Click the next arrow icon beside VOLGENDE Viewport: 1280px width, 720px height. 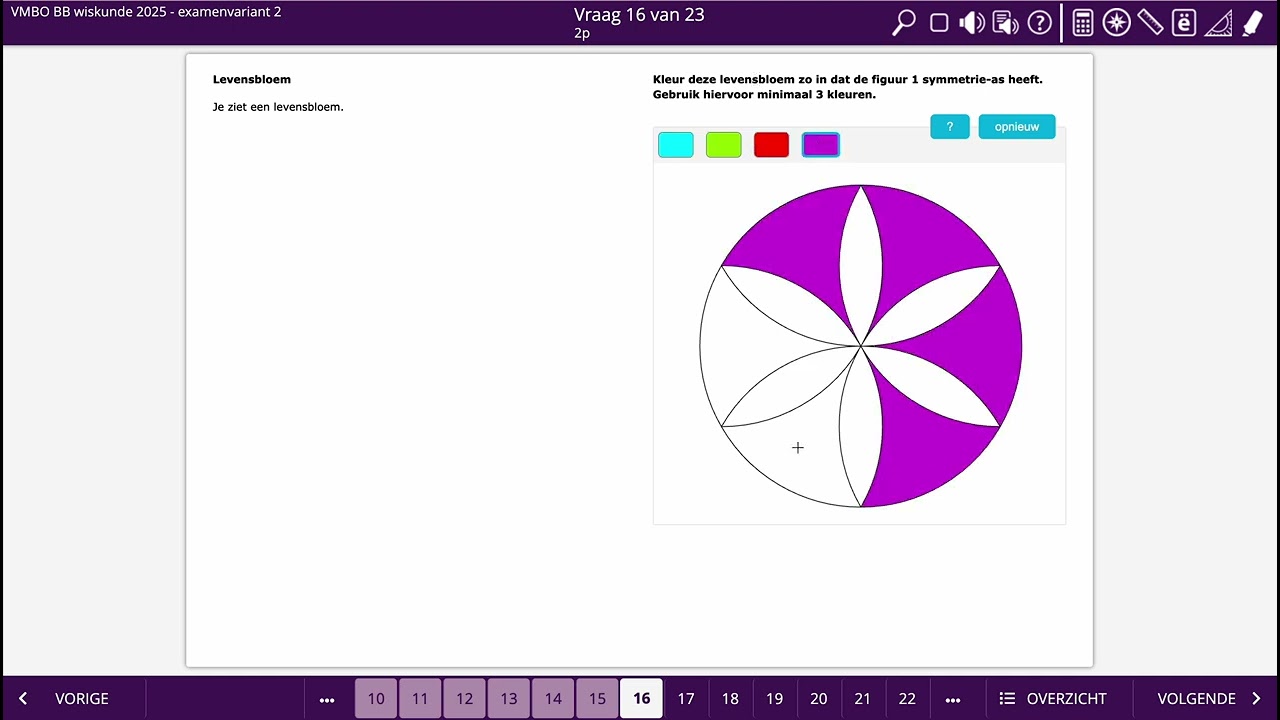(x=1256, y=699)
